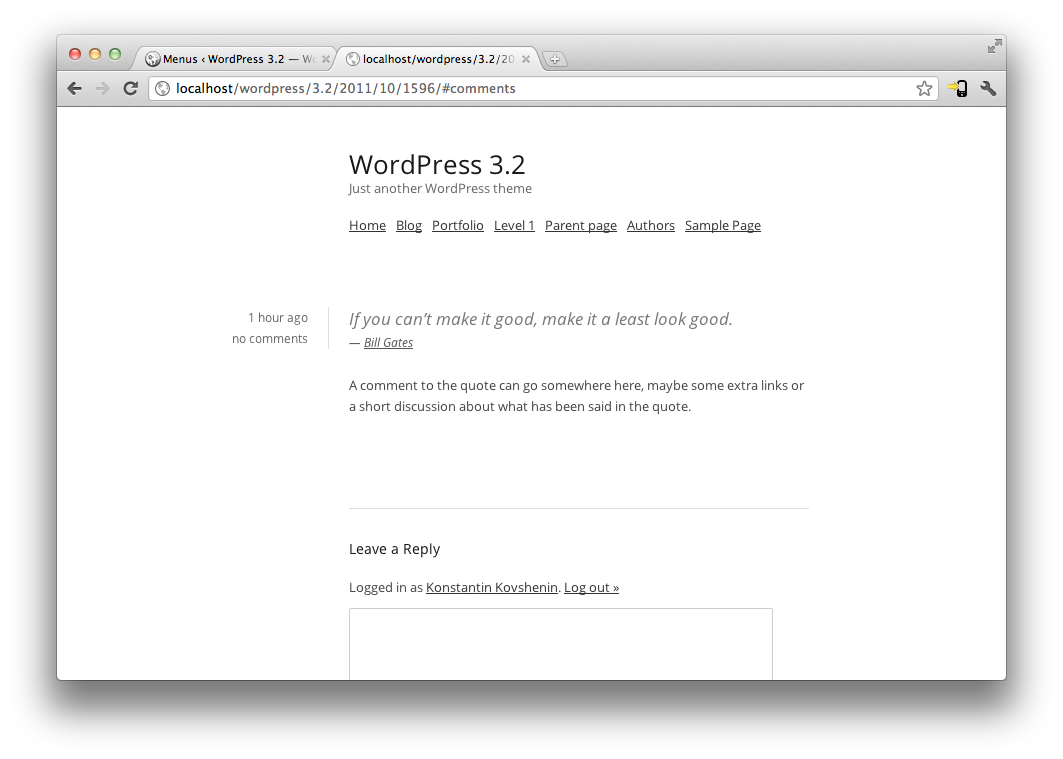Open the Blog menu item
The width and height of the screenshot is (1063, 759).
409,226
